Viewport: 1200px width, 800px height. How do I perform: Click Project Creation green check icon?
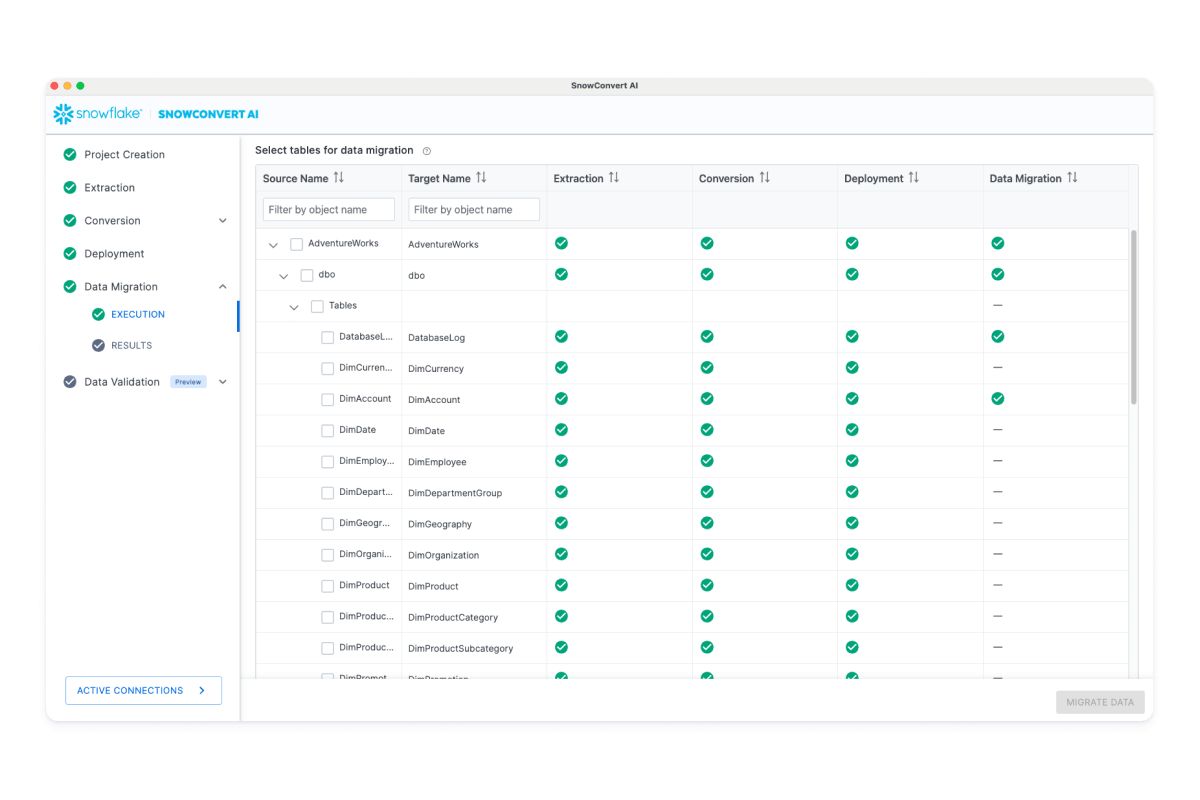point(70,154)
